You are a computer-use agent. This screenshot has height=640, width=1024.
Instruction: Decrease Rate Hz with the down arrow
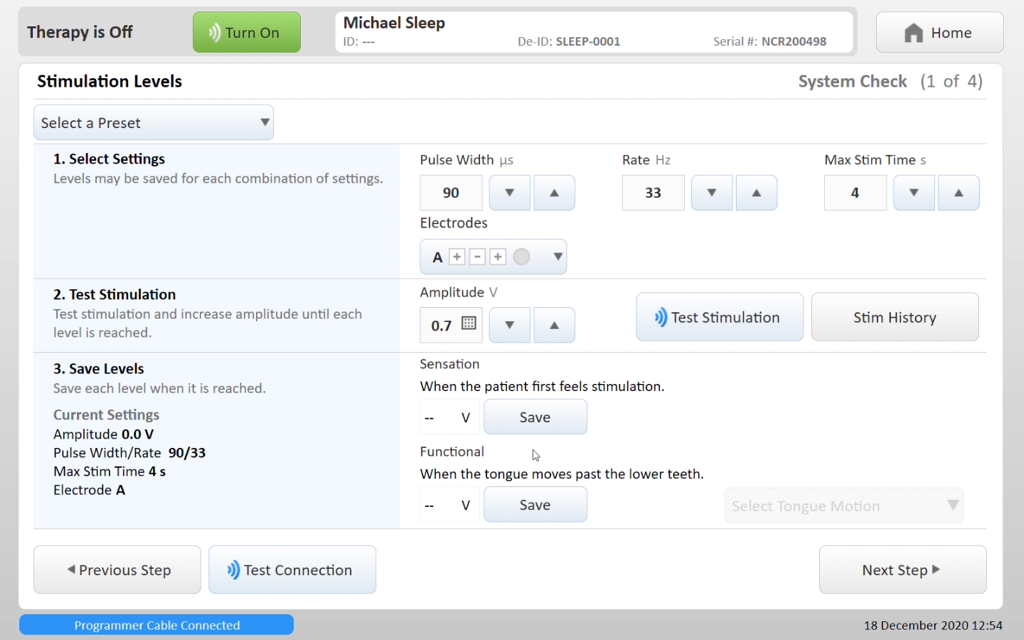point(712,193)
